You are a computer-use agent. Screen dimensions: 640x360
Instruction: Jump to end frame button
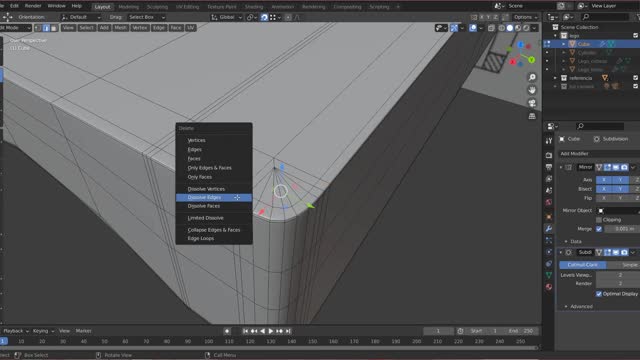coord(288,331)
